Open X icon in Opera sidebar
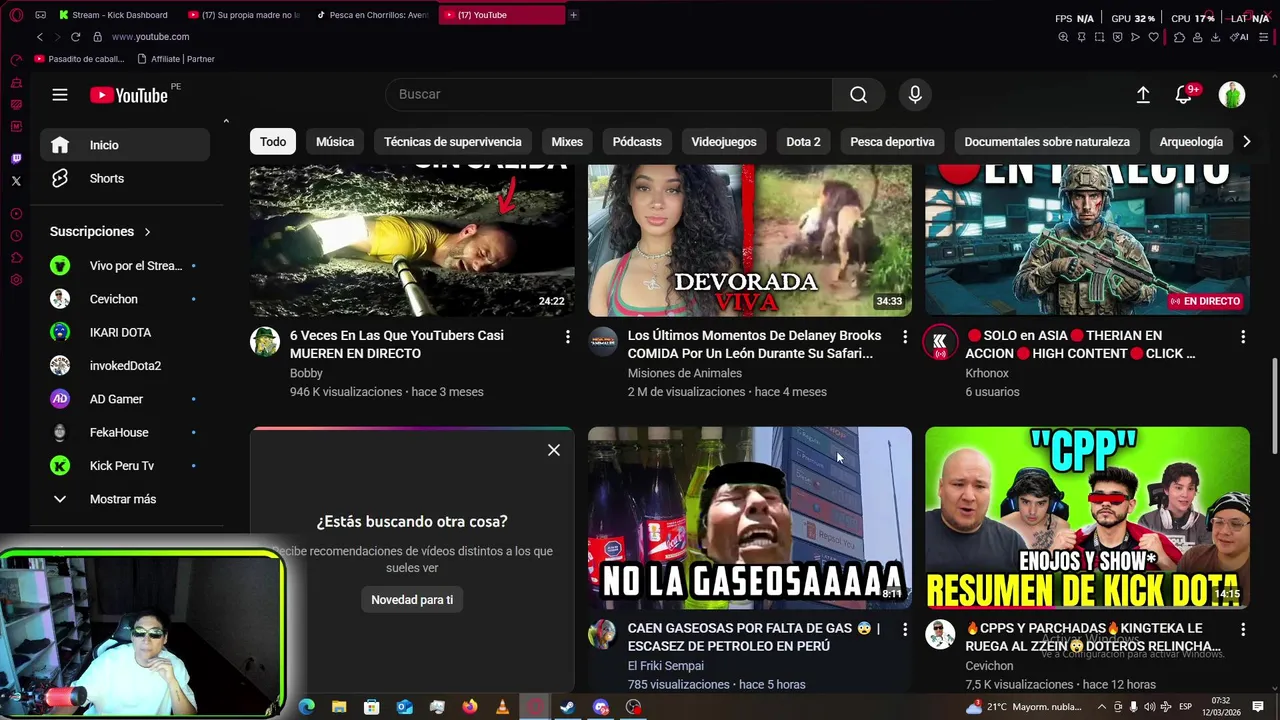This screenshot has width=1280, height=720. click(16, 181)
